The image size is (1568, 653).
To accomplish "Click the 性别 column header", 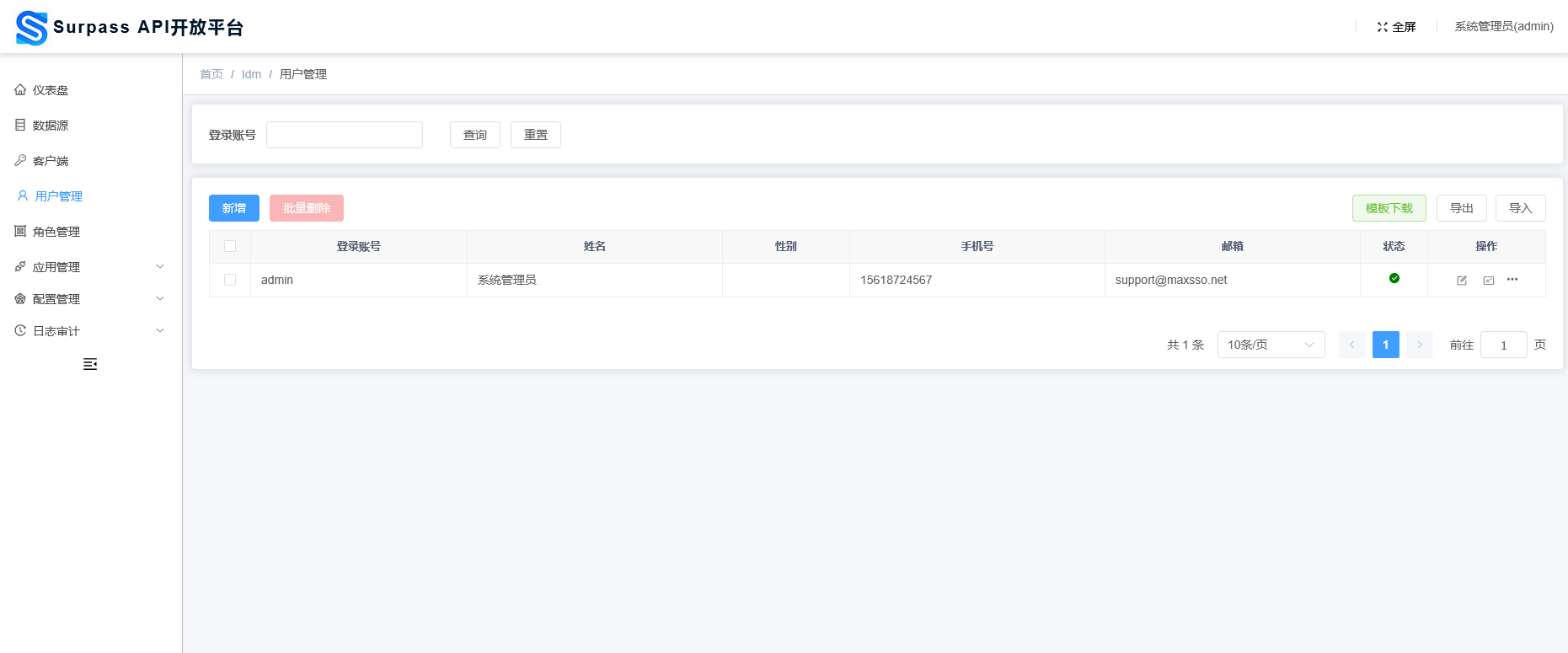I will coord(786,246).
